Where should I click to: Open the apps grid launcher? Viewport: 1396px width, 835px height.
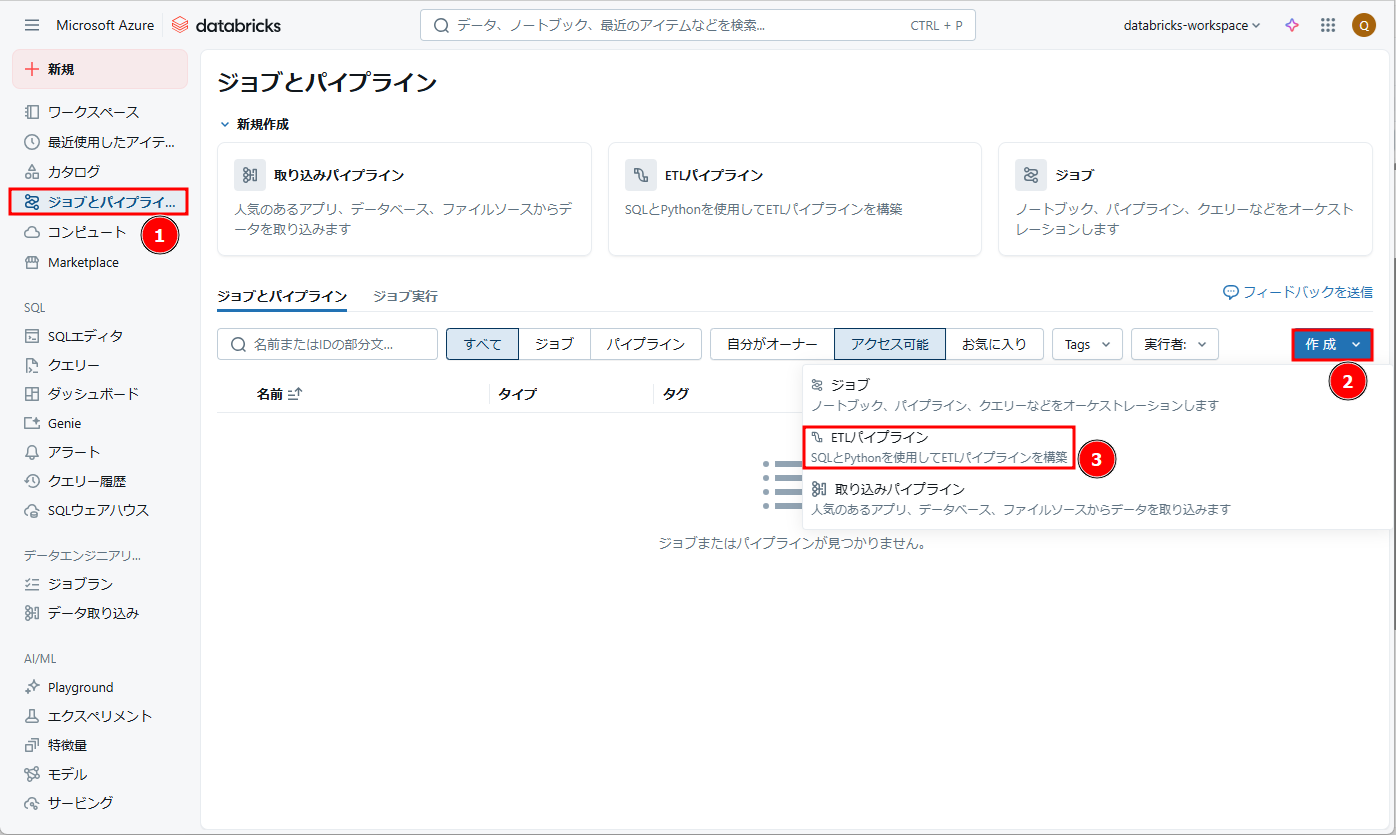(x=1328, y=25)
